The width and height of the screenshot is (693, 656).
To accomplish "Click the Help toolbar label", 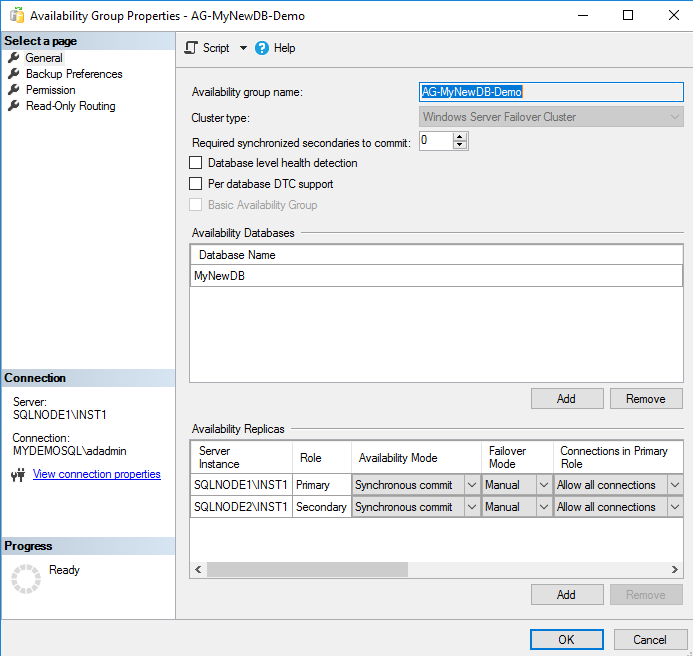I will tap(284, 48).
